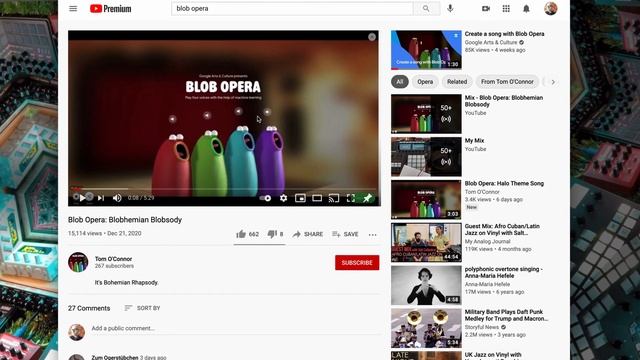Cast video to a device
Viewport: 640px width, 360px height.
334,198
